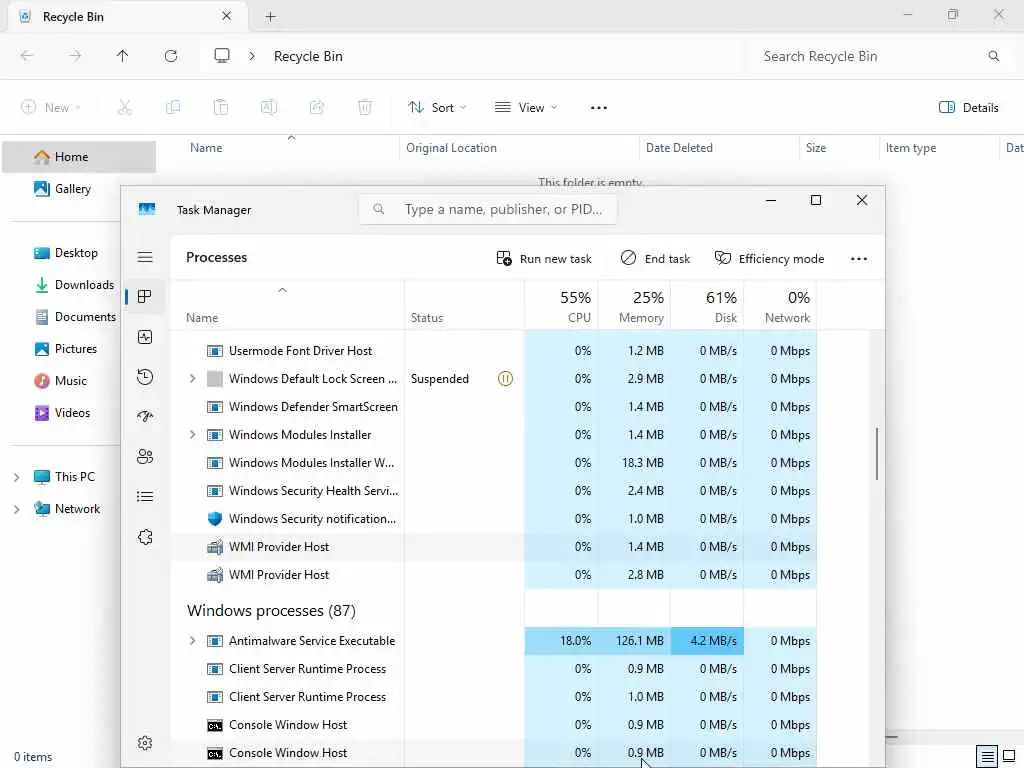Sort processes by Network column

click(x=781, y=307)
